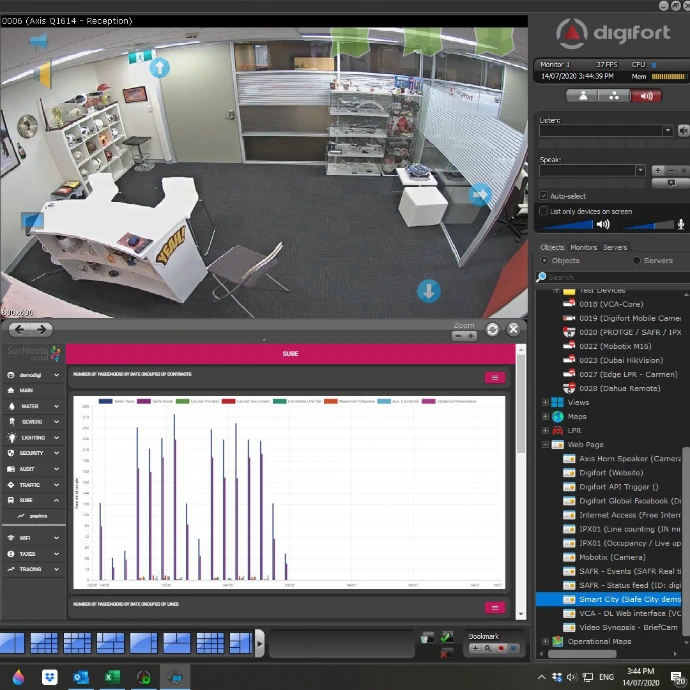
Task: Click the object Search field
Action: 616,277
